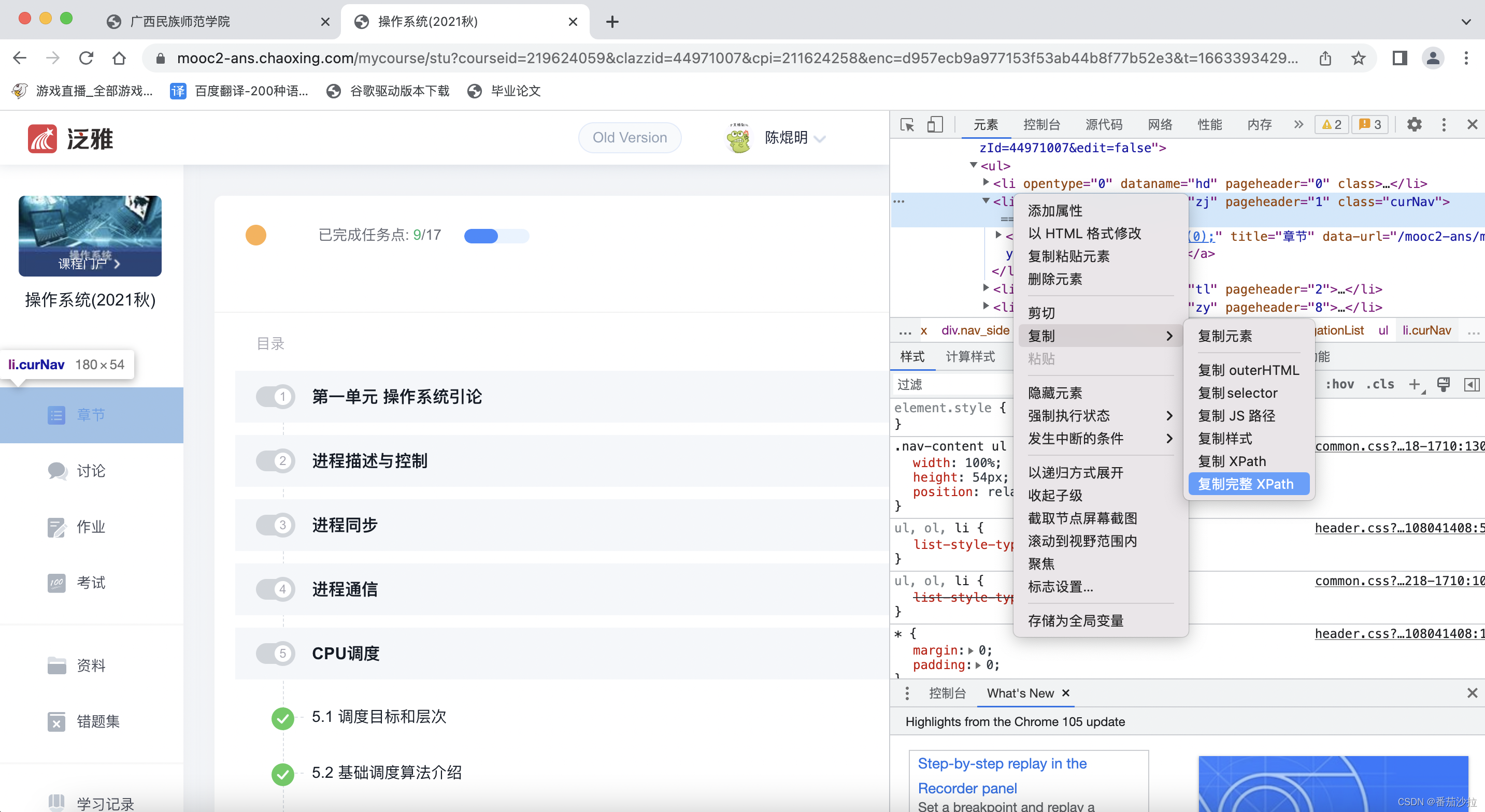Expand the li pageheader="8" node
The width and height of the screenshot is (1485, 812).
(x=986, y=306)
